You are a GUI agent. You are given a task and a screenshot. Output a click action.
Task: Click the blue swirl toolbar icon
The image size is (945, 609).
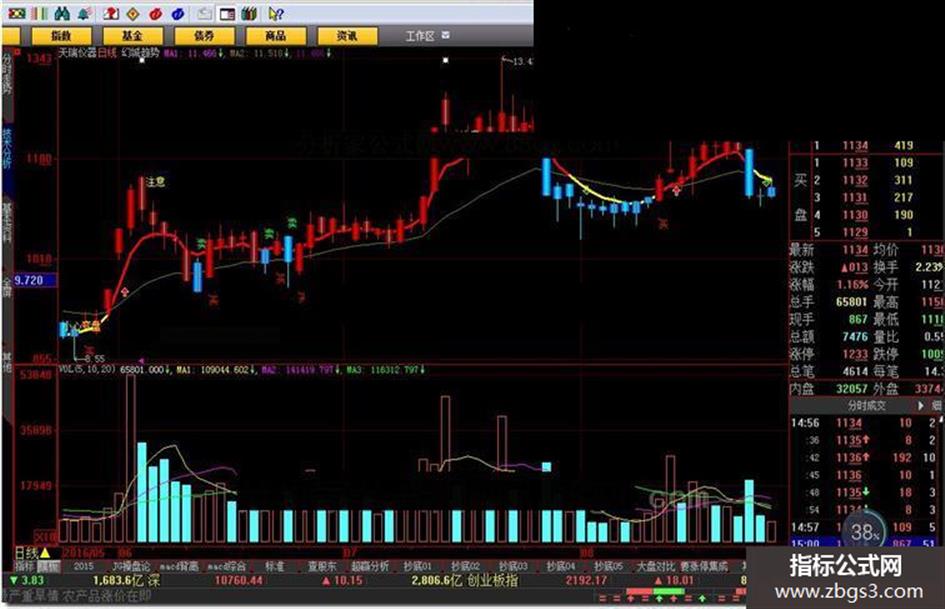pos(178,13)
